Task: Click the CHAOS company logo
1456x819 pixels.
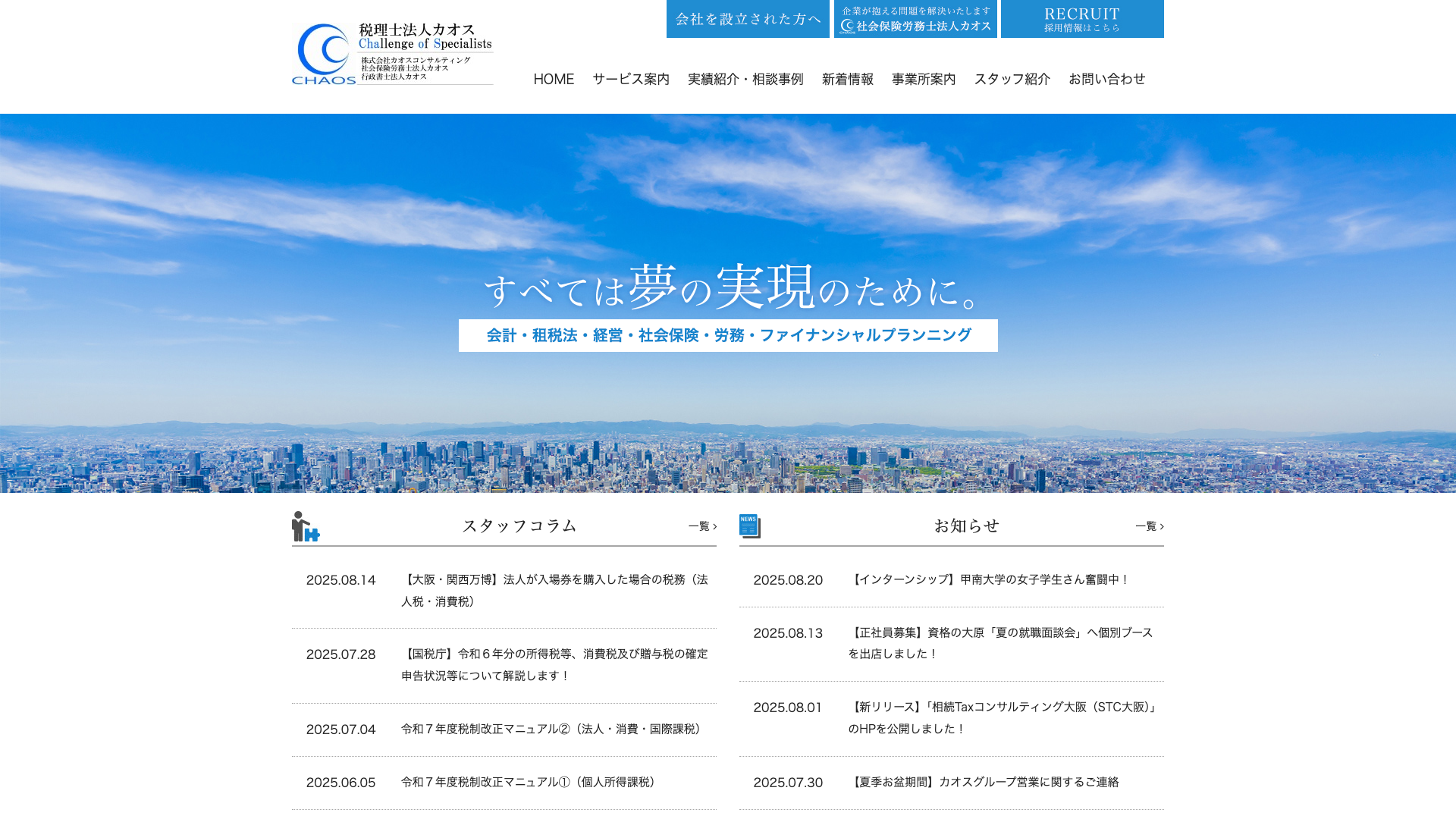Action: (392, 54)
